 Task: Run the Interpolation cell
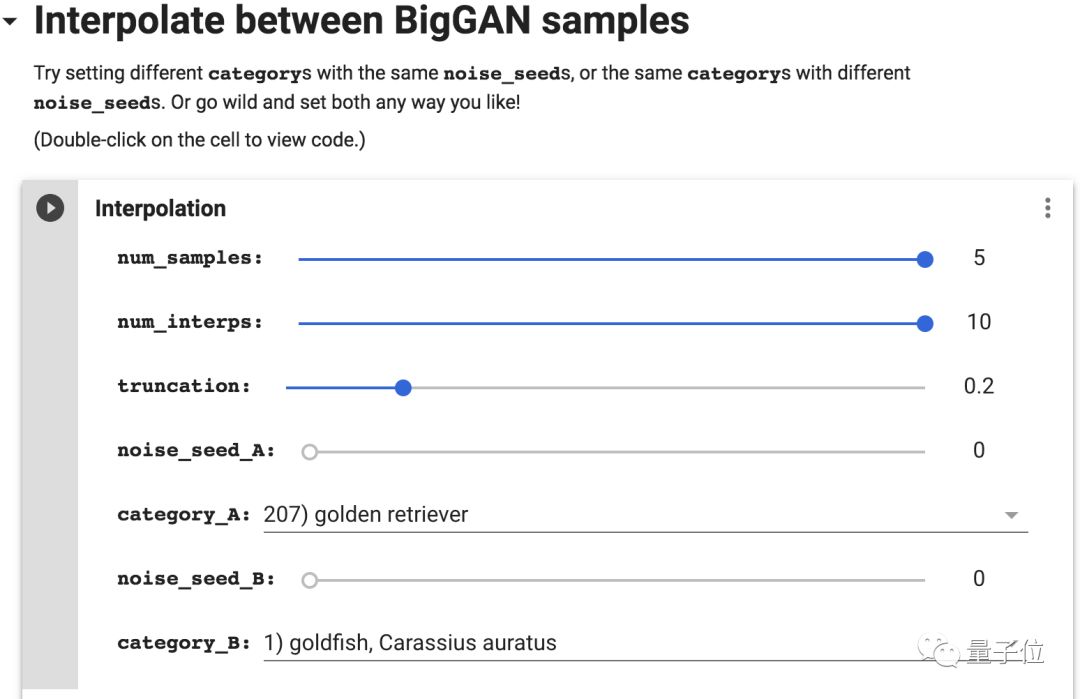click(x=50, y=208)
